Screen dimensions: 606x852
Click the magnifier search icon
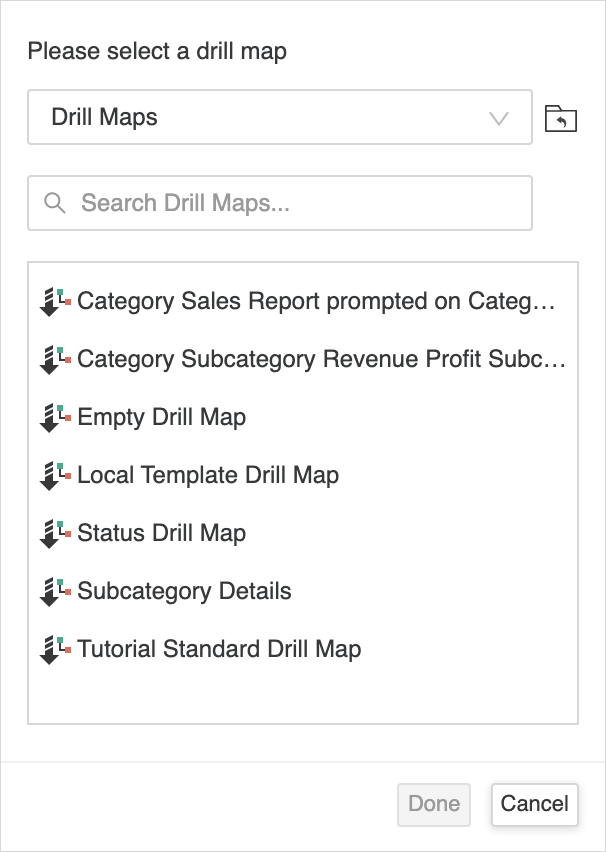[x=55, y=204]
